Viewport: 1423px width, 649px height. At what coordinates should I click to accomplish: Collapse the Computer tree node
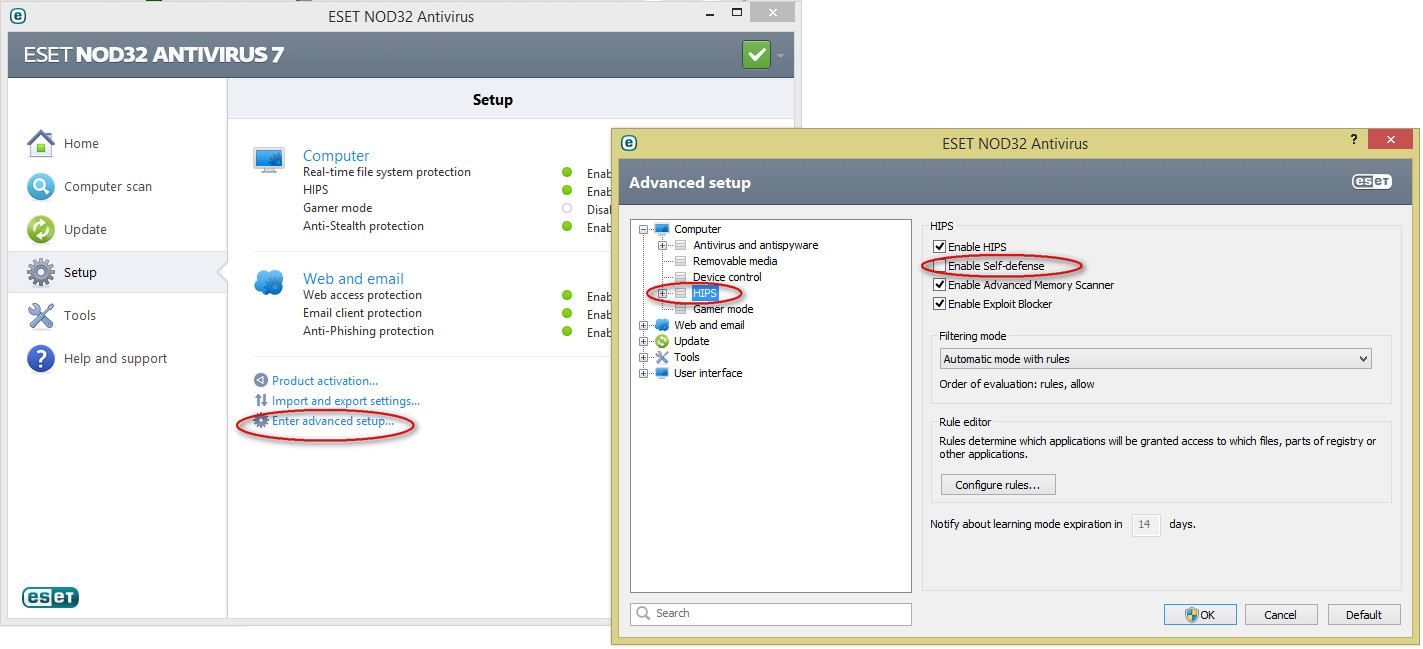pos(644,229)
